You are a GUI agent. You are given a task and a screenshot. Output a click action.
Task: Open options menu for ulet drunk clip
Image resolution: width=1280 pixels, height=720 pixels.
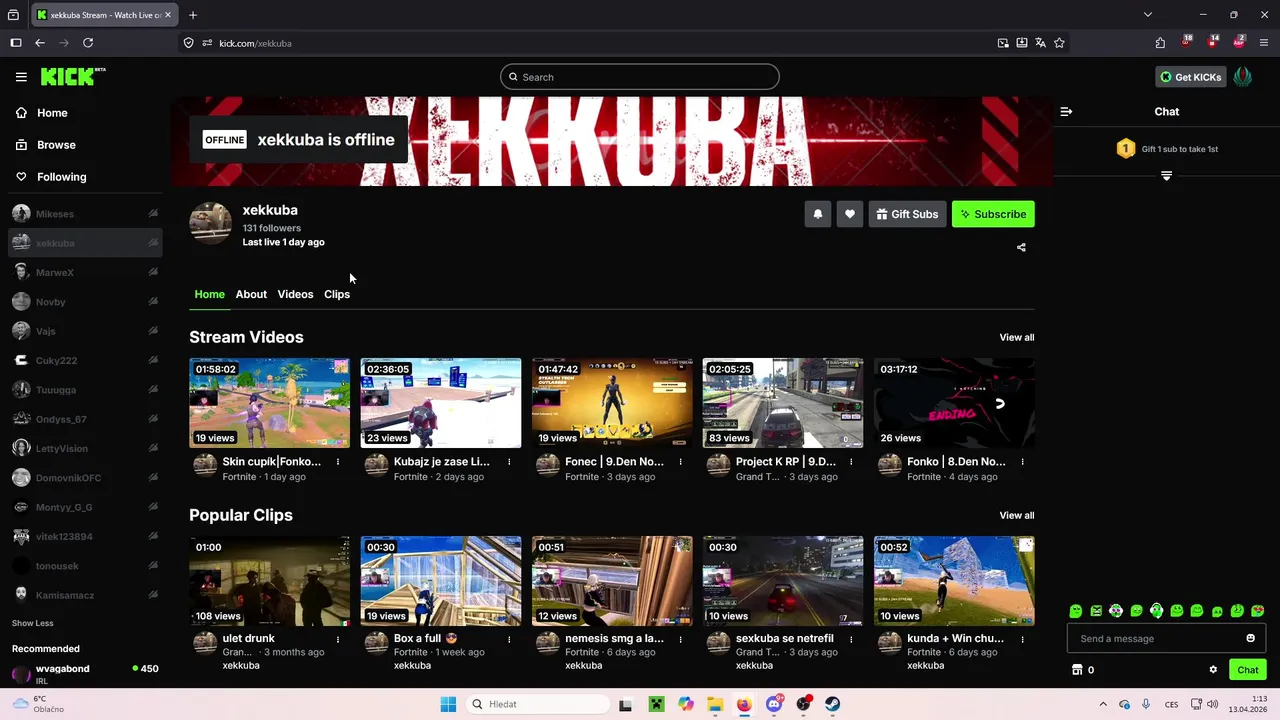(x=338, y=639)
